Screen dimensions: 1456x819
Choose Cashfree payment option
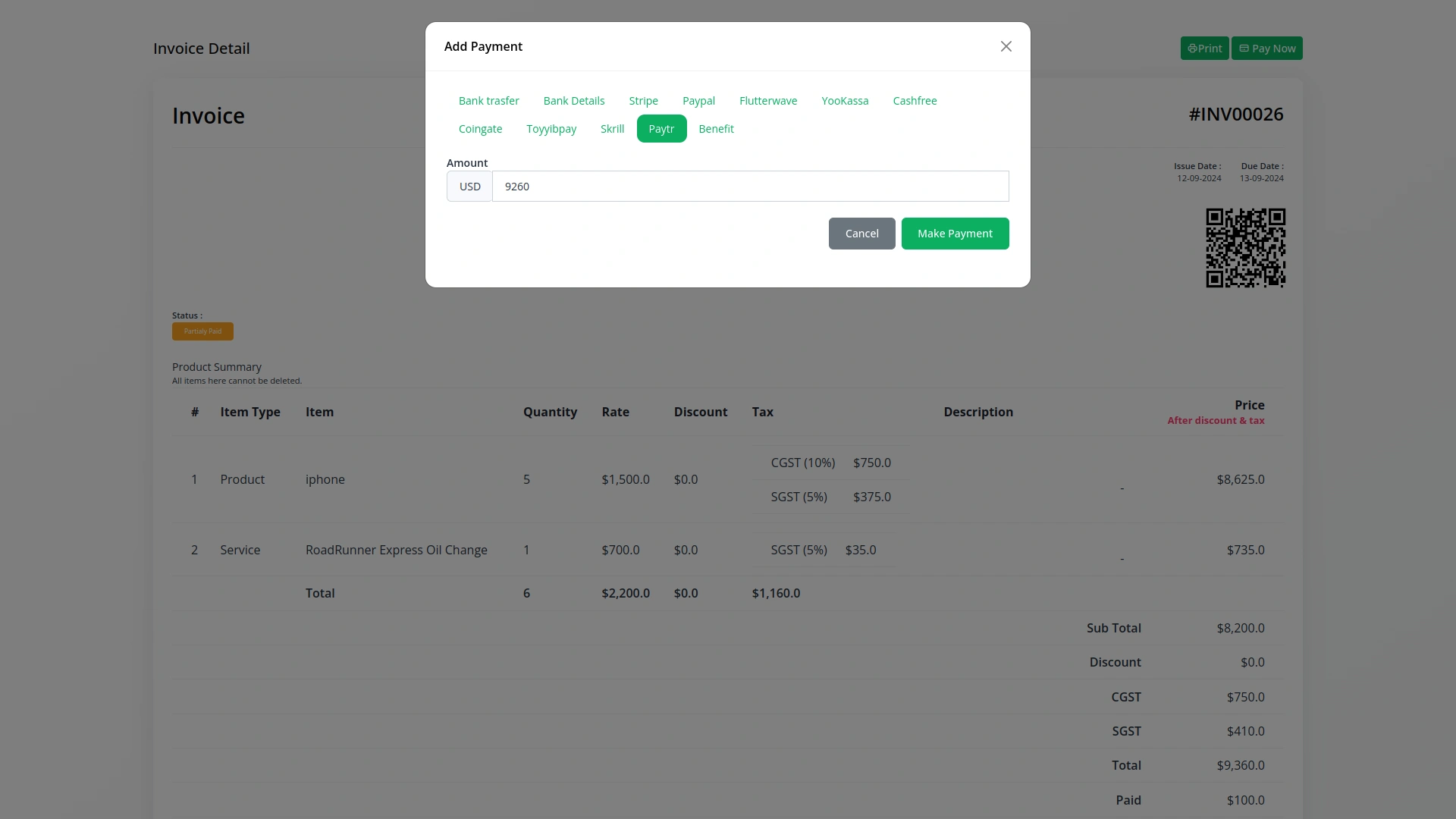(x=915, y=101)
